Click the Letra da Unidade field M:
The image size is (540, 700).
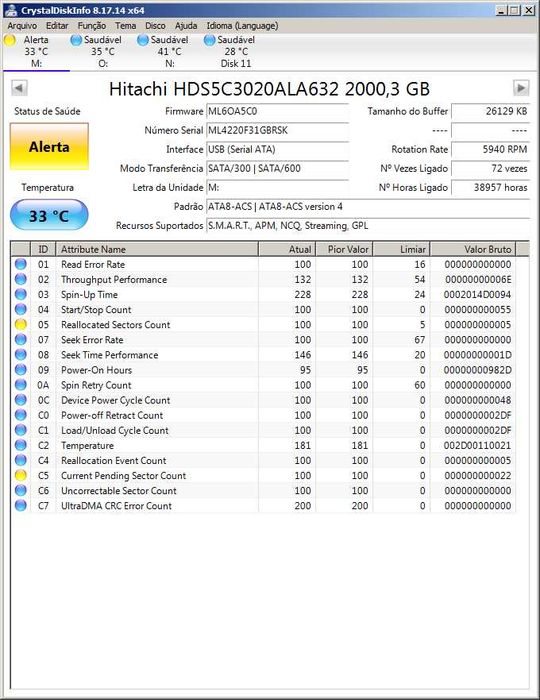(x=277, y=188)
